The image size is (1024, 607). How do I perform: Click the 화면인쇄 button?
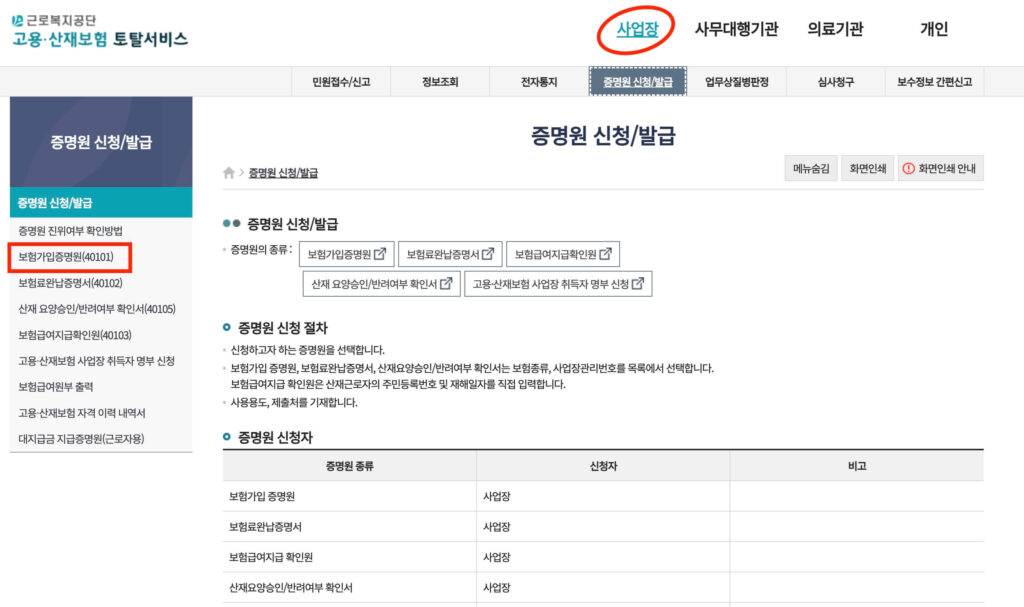pos(867,169)
